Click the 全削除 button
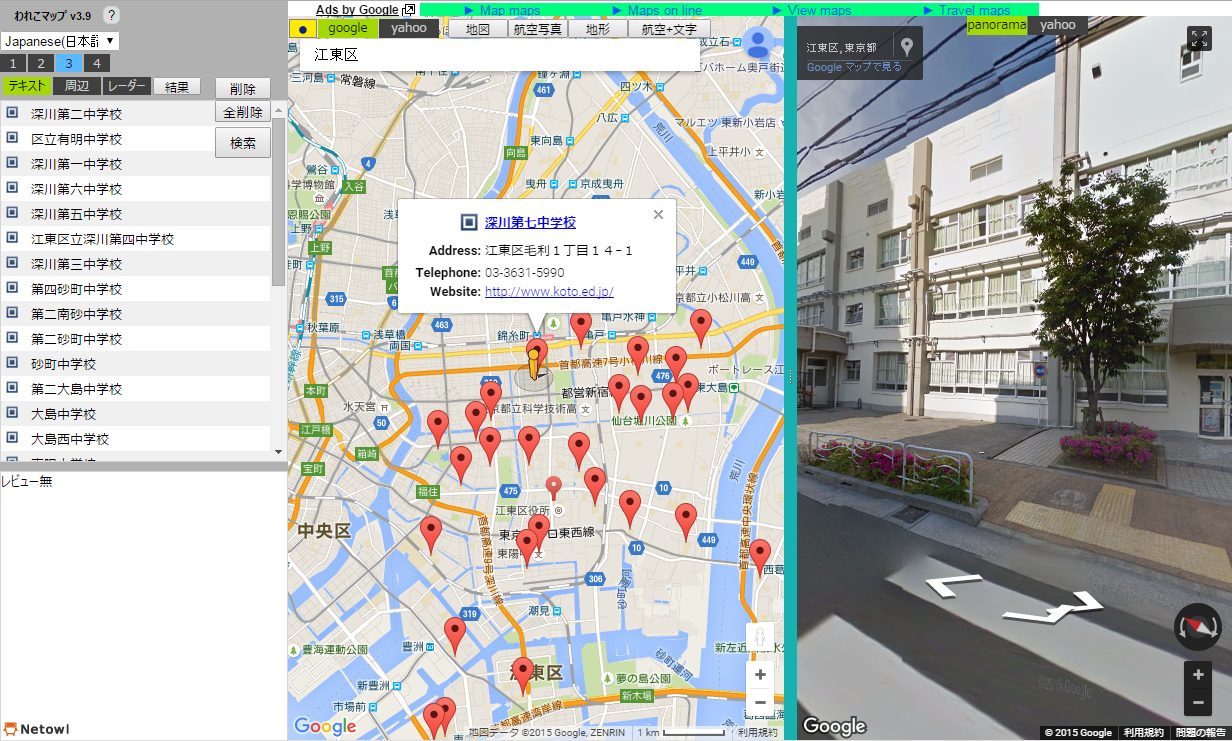Image resolution: width=1232 pixels, height=741 pixels. [243, 113]
